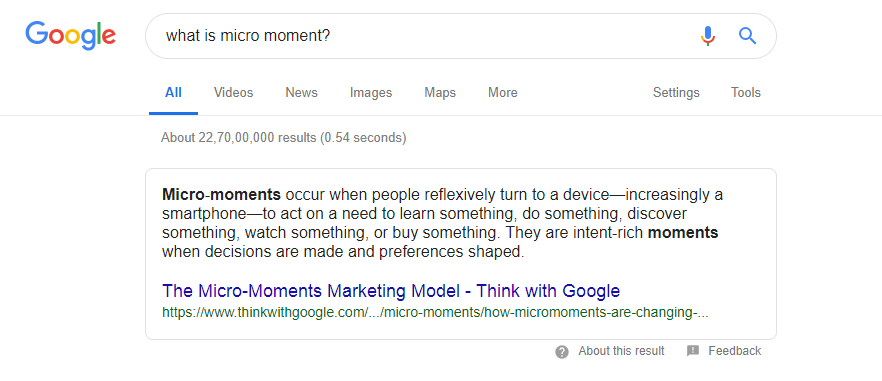Click the green thinkwithgoogle.com URL
882x381 pixels.
pyautogui.click(x=435, y=313)
